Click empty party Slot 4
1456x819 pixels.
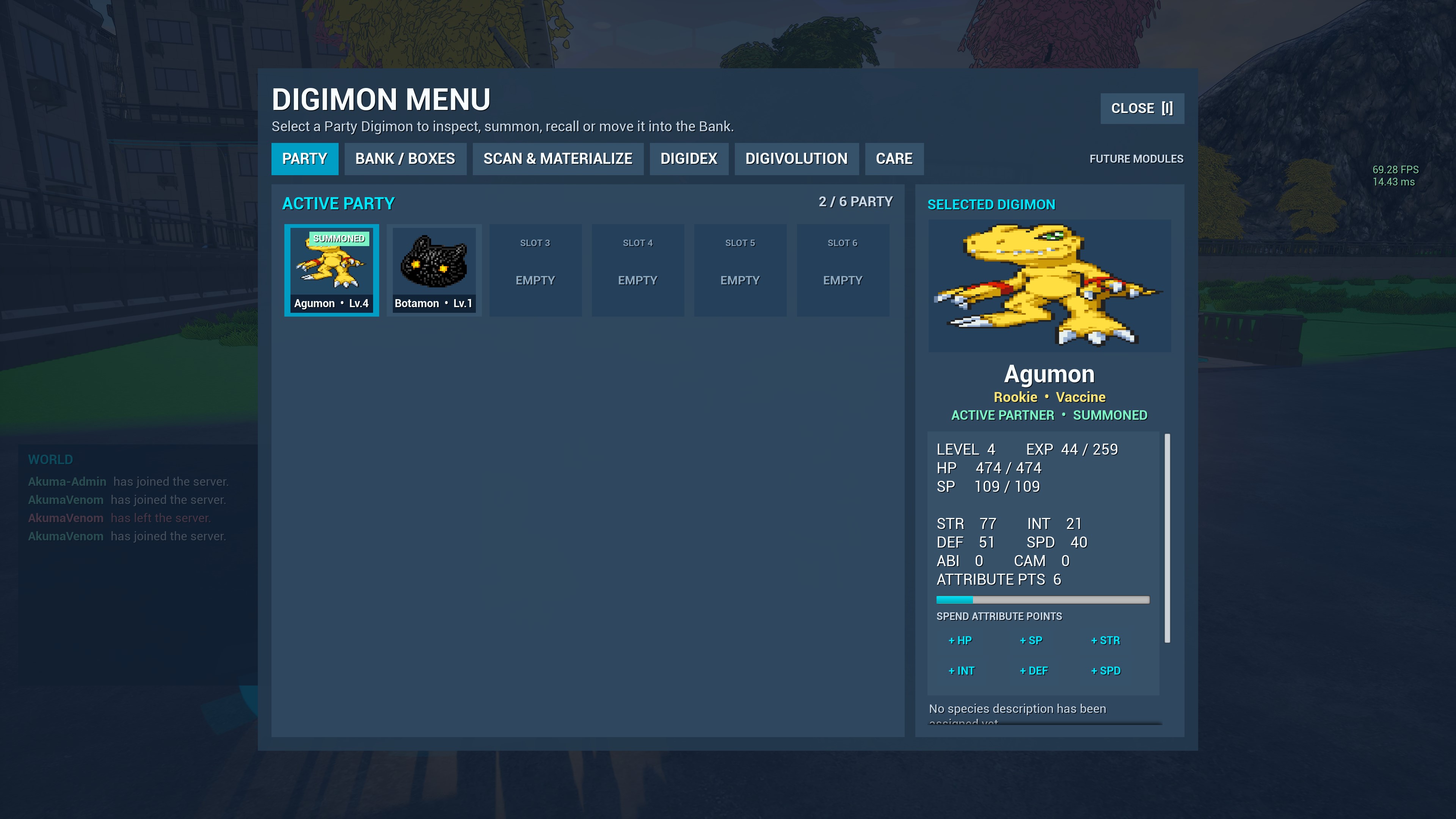click(637, 270)
